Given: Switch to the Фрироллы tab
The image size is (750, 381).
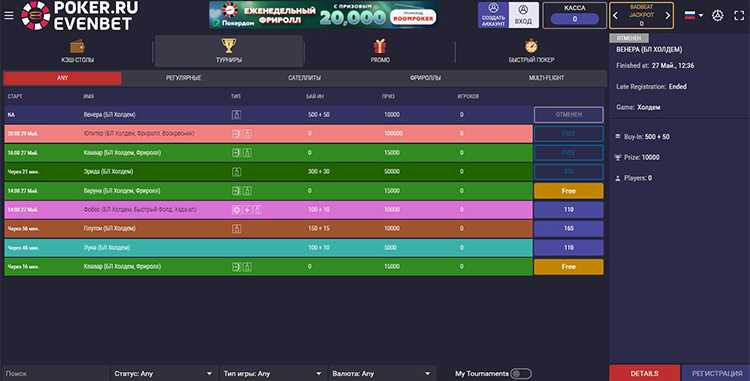Looking at the screenshot, I should tap(425, 77).
